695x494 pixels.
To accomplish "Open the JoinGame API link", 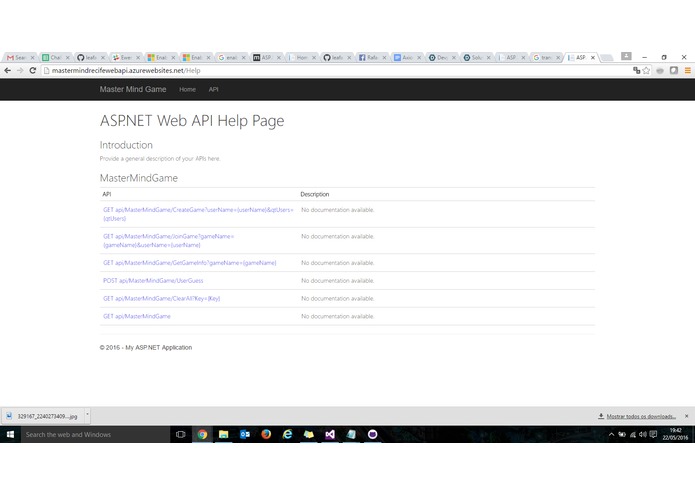I will click(x=168, y=241).
